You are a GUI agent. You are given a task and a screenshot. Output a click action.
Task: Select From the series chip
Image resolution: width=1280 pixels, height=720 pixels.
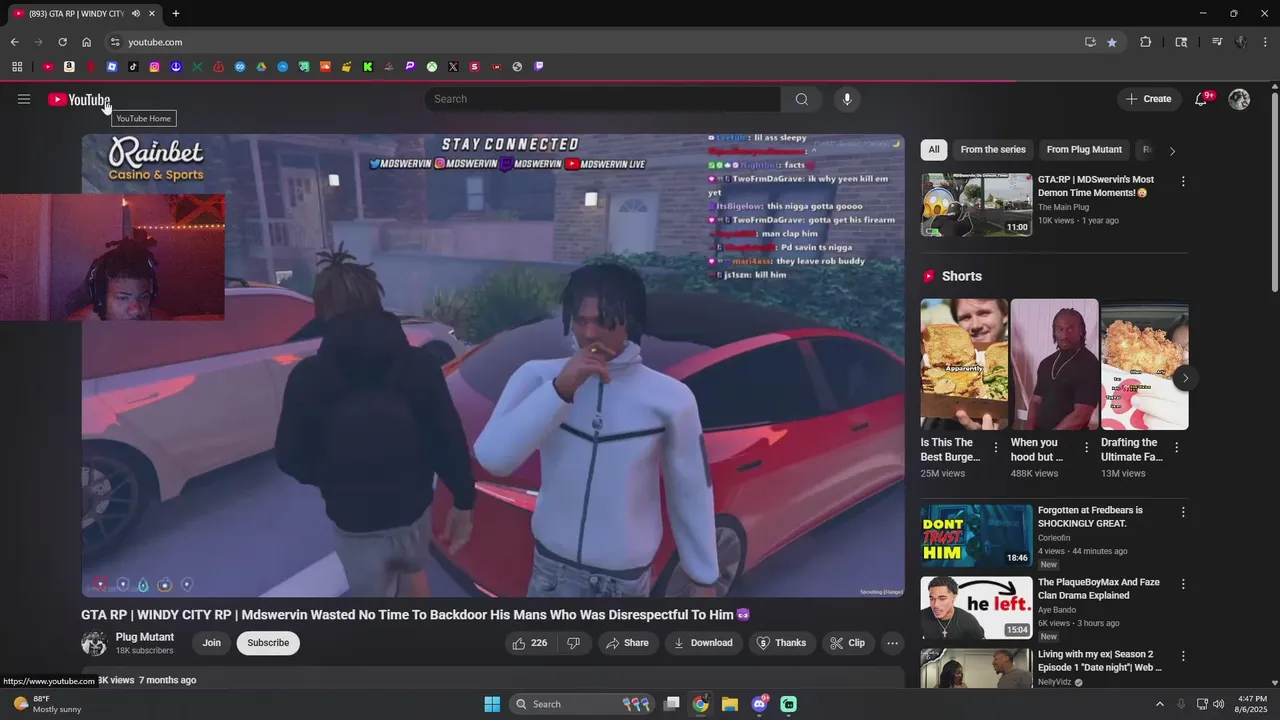pyautogui.click(x=993, y=150)
